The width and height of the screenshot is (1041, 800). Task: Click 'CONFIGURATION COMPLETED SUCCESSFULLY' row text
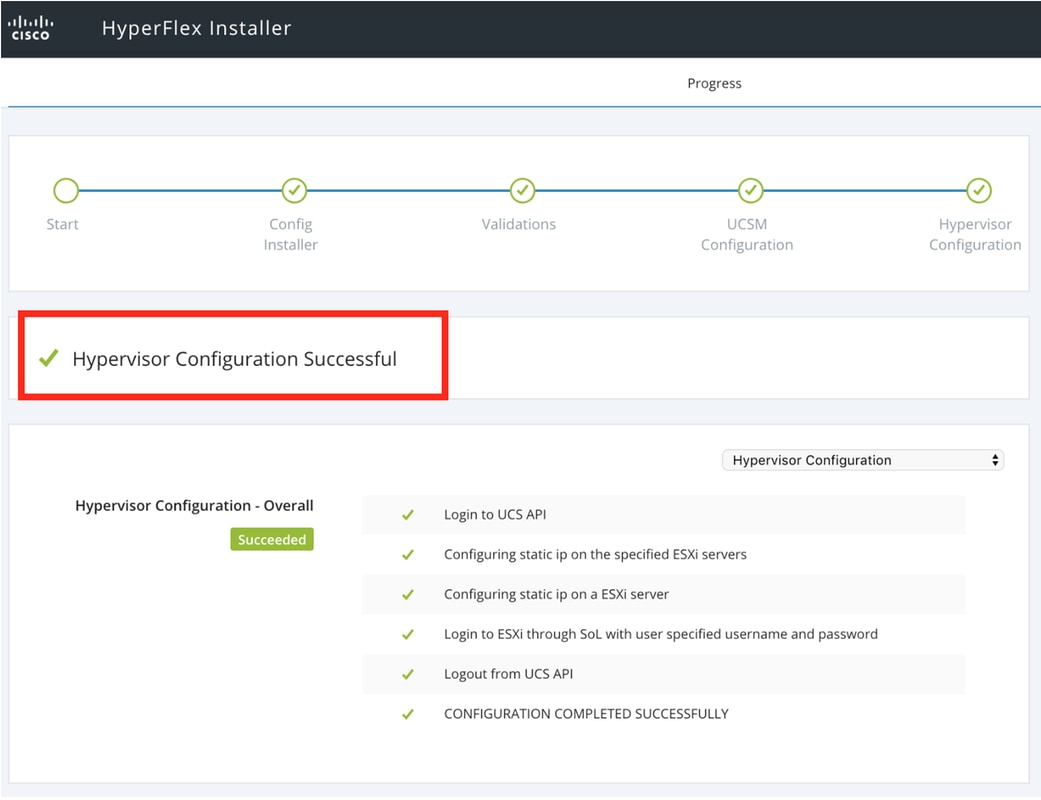point(586,714)
